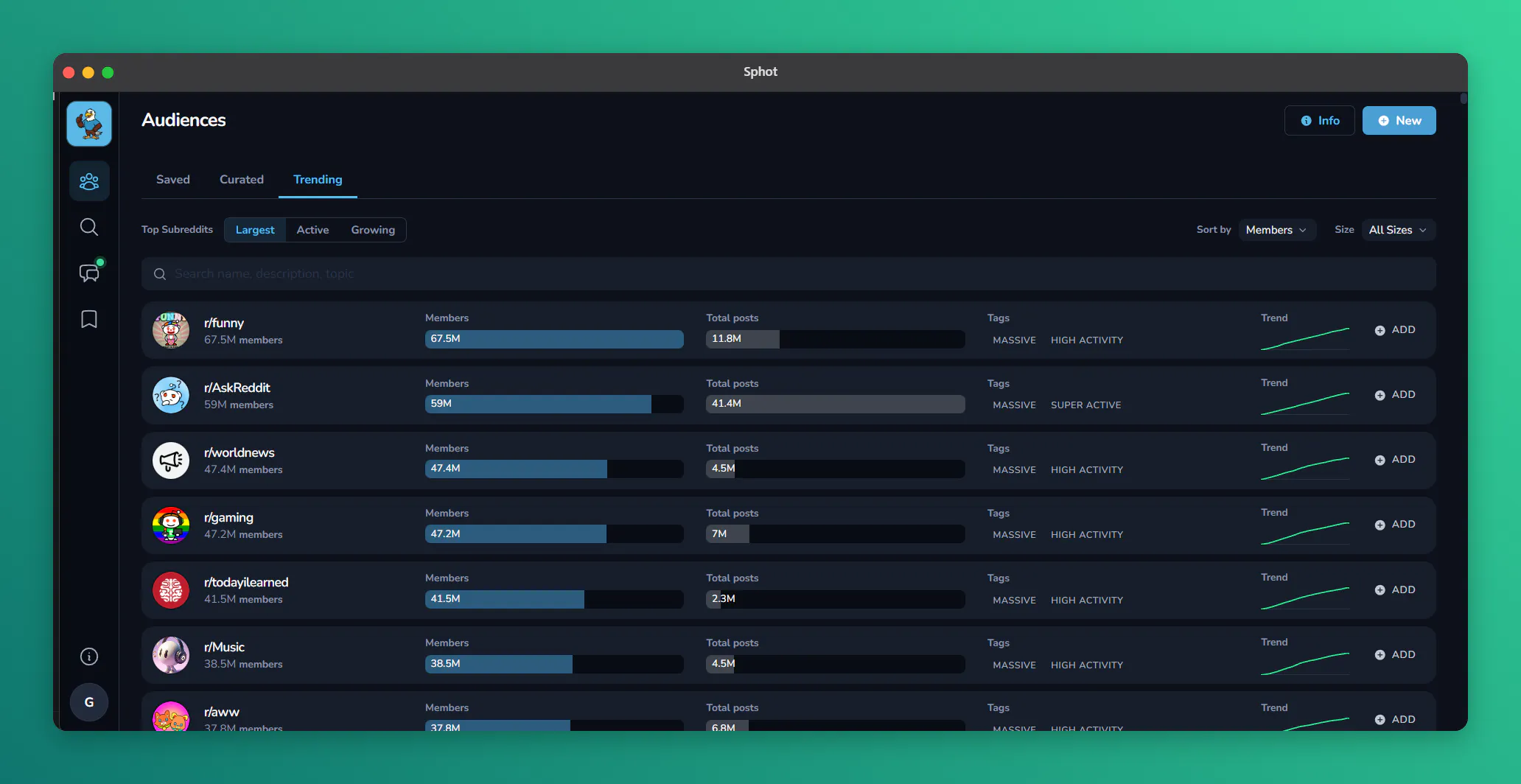This screenshot has height=784, width=1521.
Task: Click r/funny 11.8M total posts bar
Action: pos(836,339)
